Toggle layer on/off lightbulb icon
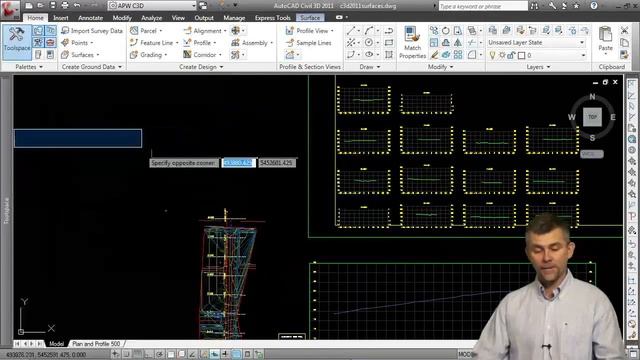The height and width of the screenshot is (360, 640). click(x=492, y=55)
